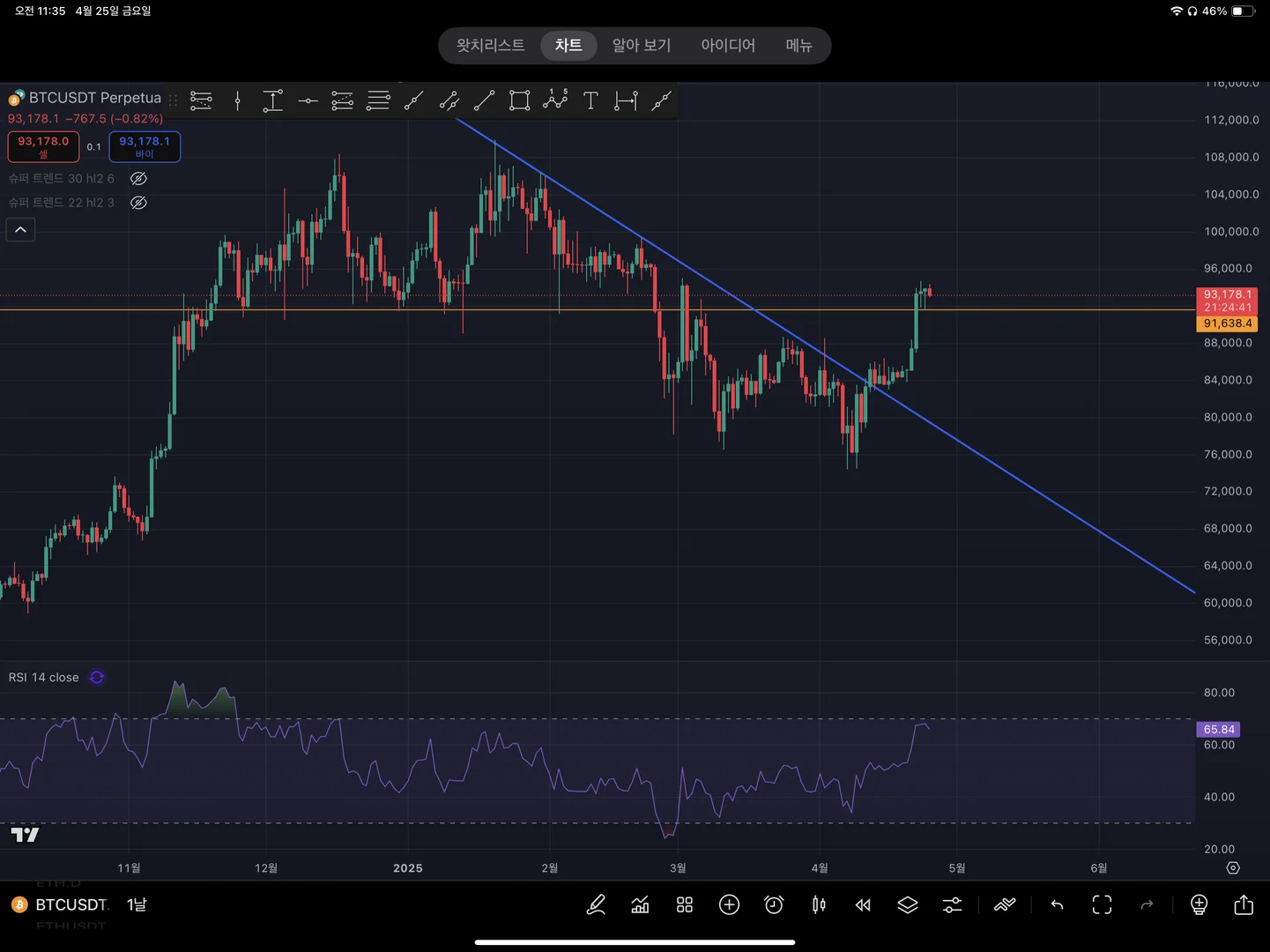Select the rectangle shape tool
The width and height of the screenshot is (1270, 952).
[520, 101]
